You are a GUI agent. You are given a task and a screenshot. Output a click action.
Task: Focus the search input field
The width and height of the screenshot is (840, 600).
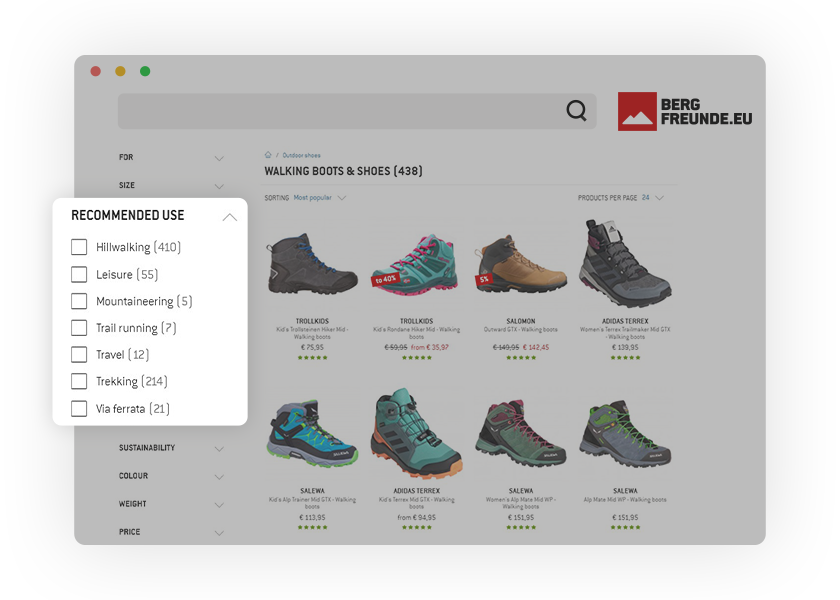coord(357,111)
